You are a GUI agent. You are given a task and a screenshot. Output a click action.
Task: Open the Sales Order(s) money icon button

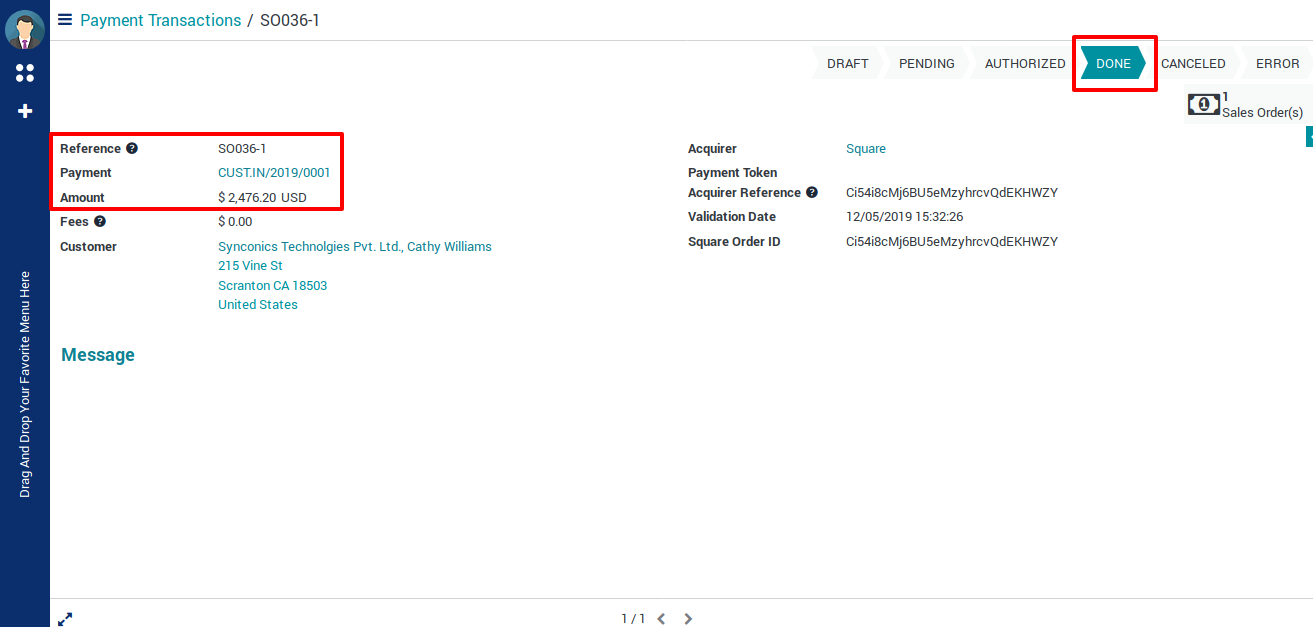(1204, 104)
